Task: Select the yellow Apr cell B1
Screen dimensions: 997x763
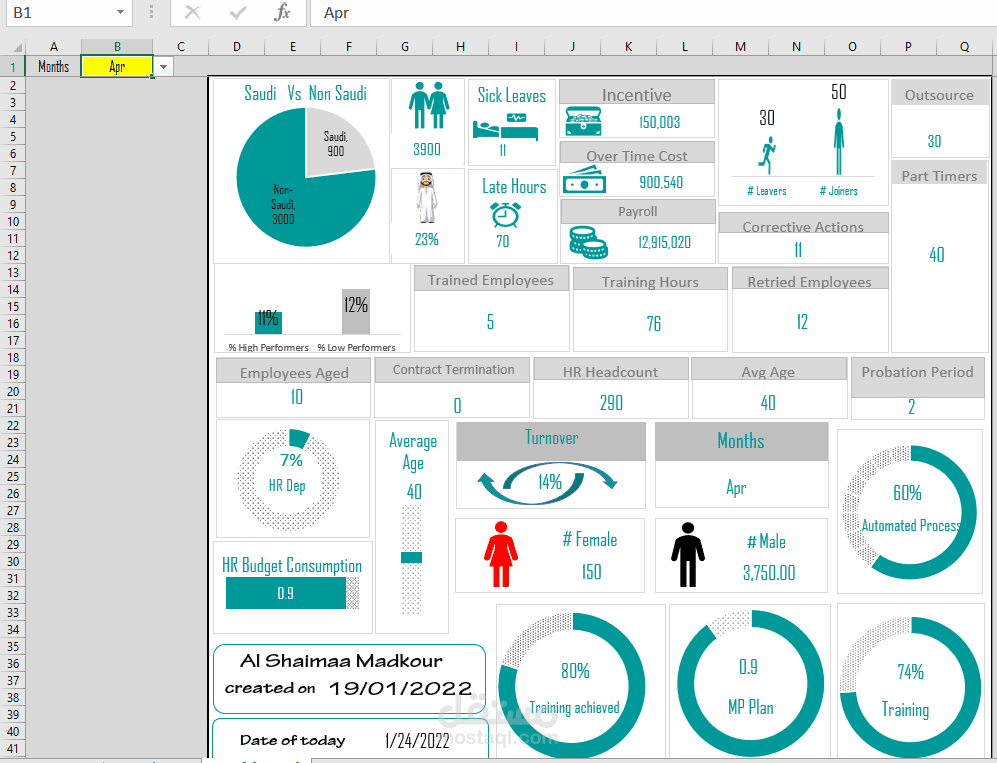Action: point(117,66)
